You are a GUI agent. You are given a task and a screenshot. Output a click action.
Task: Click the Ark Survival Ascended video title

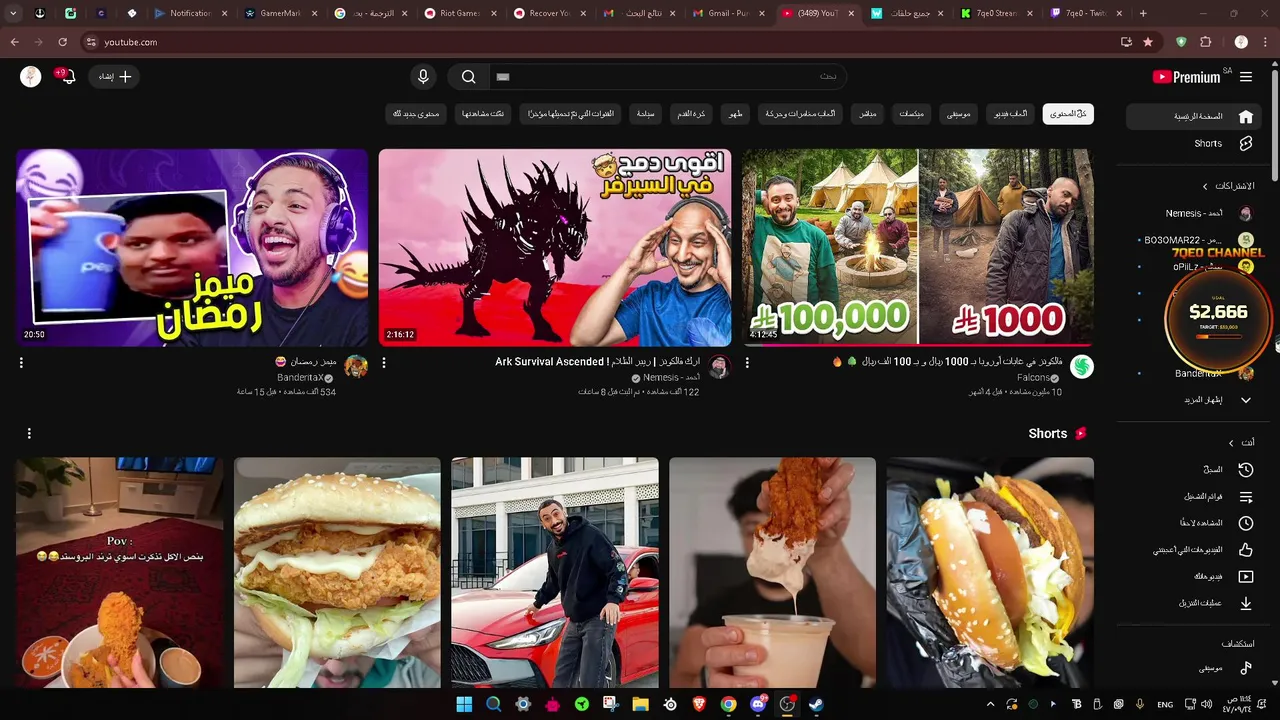point(597,362)
